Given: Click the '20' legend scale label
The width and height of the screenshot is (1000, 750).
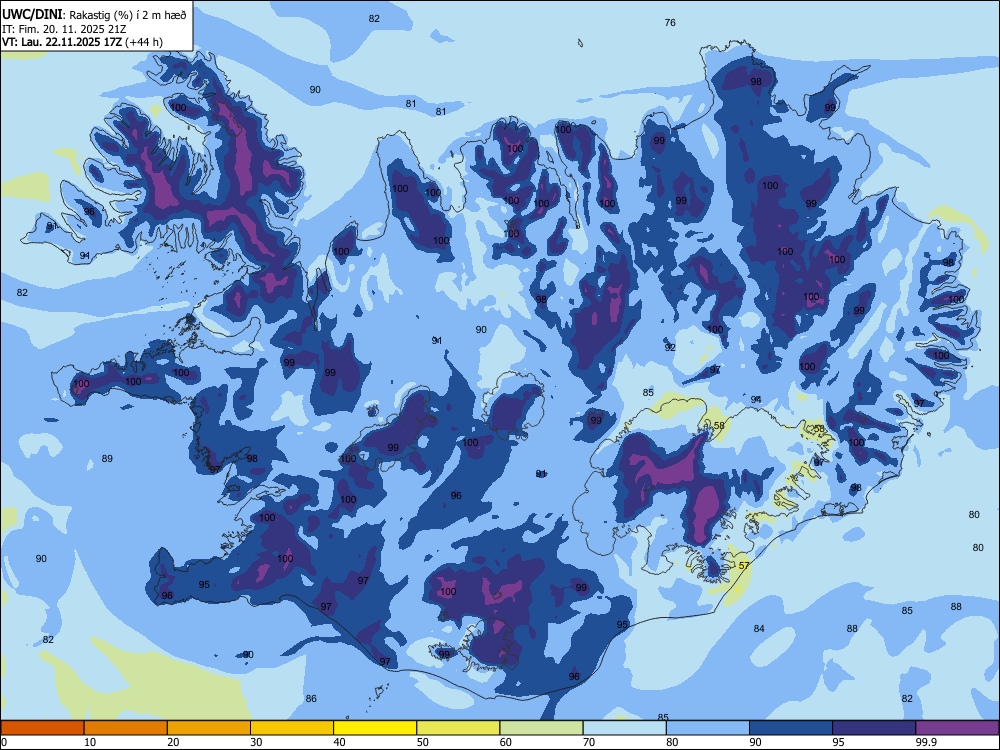Looking at the screenshot, I should pyautogui.click(x=173, y=742).
